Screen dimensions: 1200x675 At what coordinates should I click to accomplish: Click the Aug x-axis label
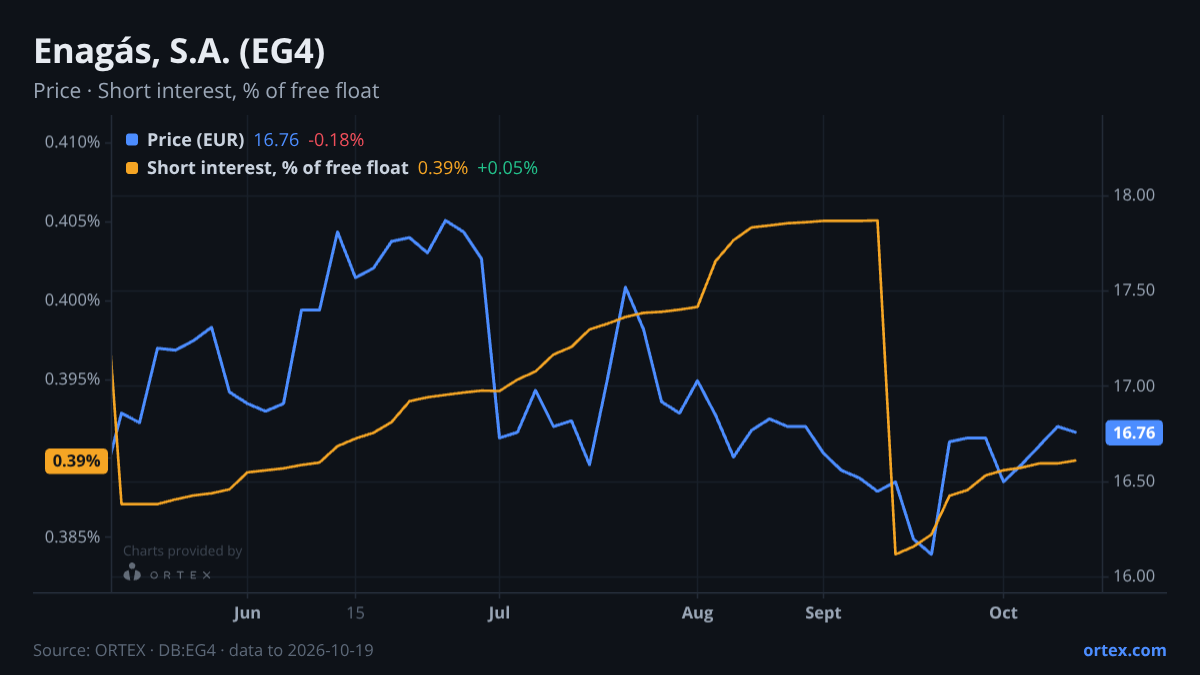(x=698, y=613)
